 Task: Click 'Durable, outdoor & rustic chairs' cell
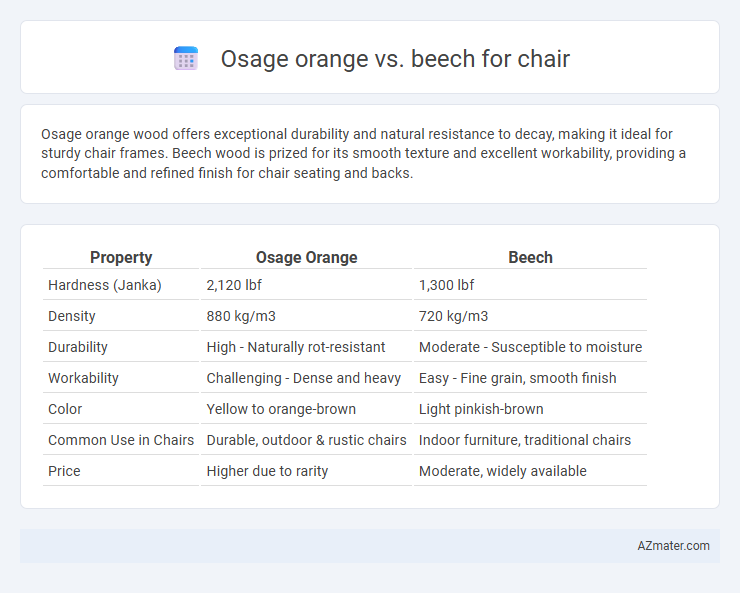306,440
